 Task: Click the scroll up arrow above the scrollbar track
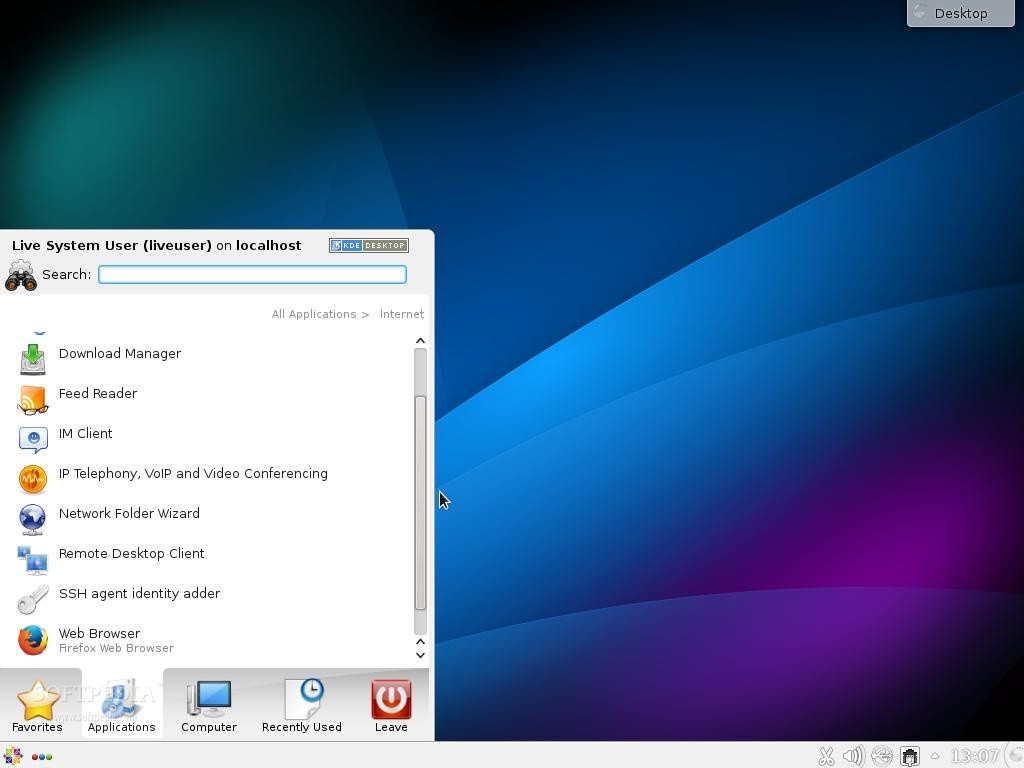(x=421, y=341)
